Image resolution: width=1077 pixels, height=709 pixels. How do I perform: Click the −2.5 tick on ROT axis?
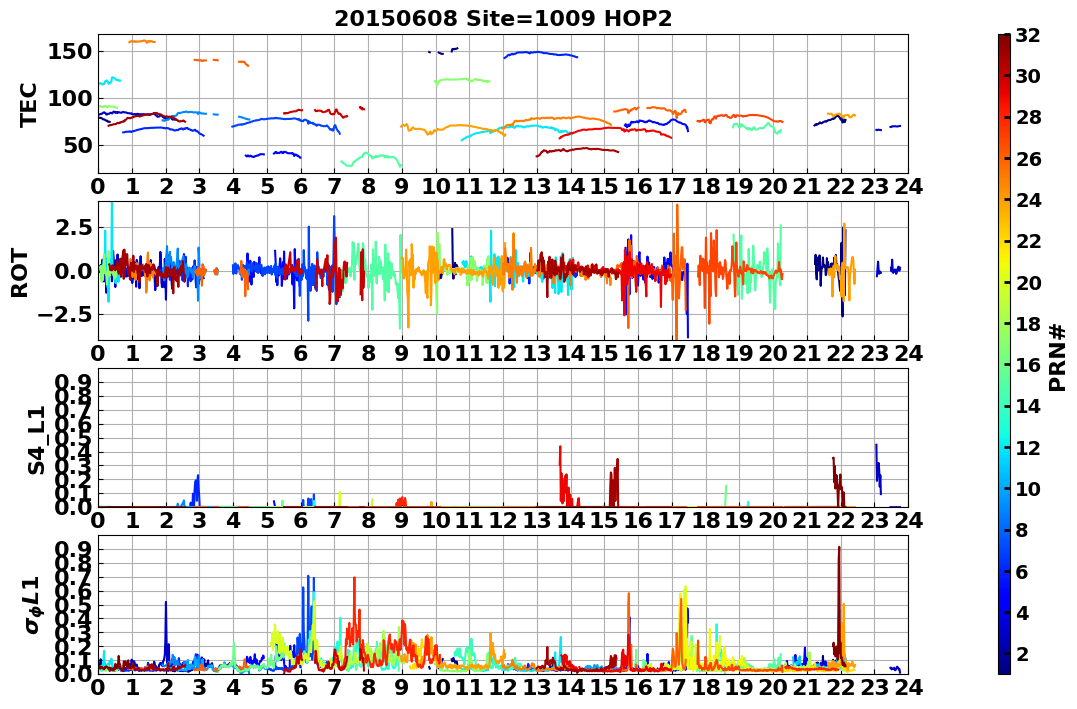pyautogui.click(x=67, y=315)
